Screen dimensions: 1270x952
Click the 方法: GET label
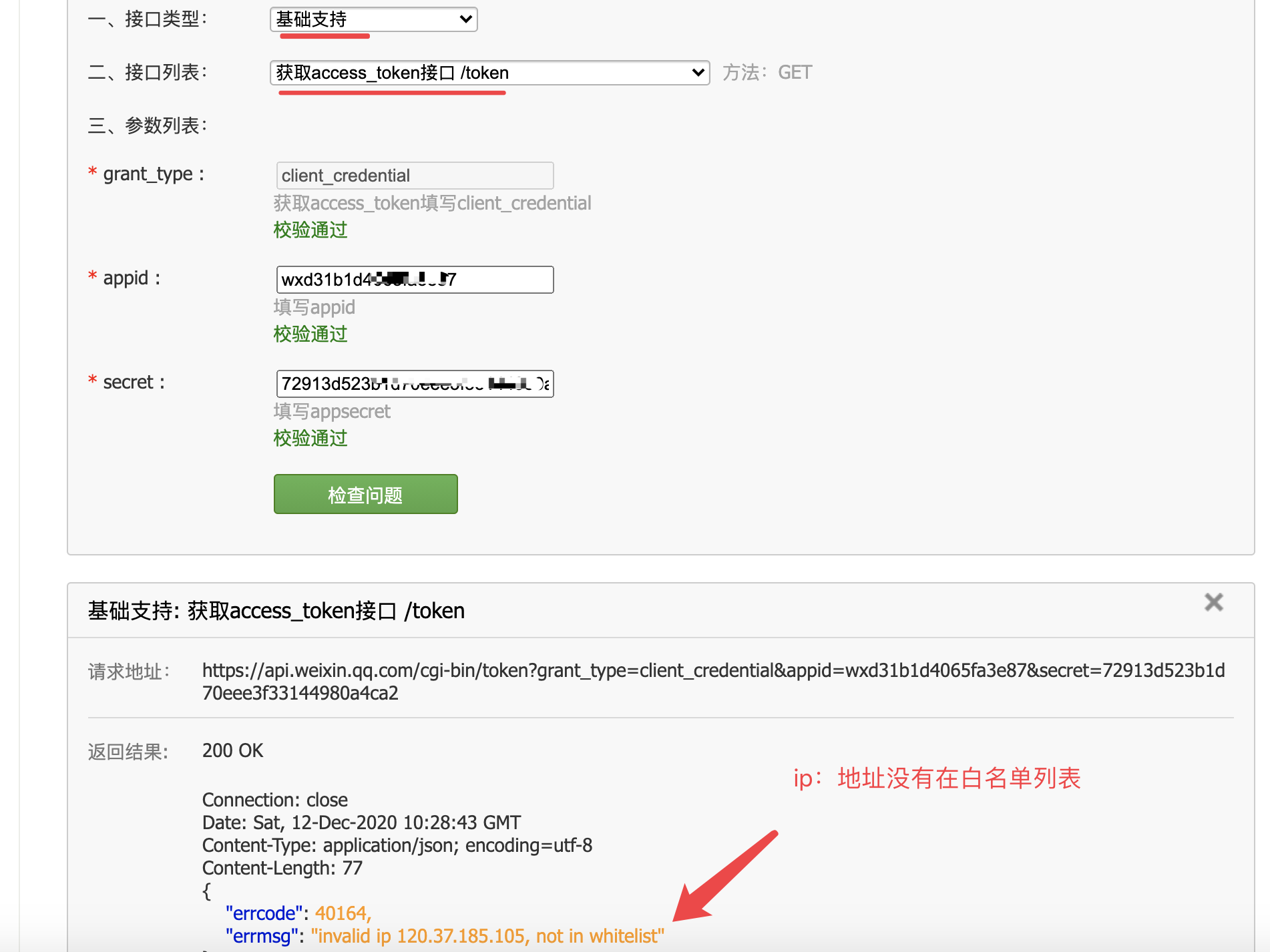pos(767,73)
